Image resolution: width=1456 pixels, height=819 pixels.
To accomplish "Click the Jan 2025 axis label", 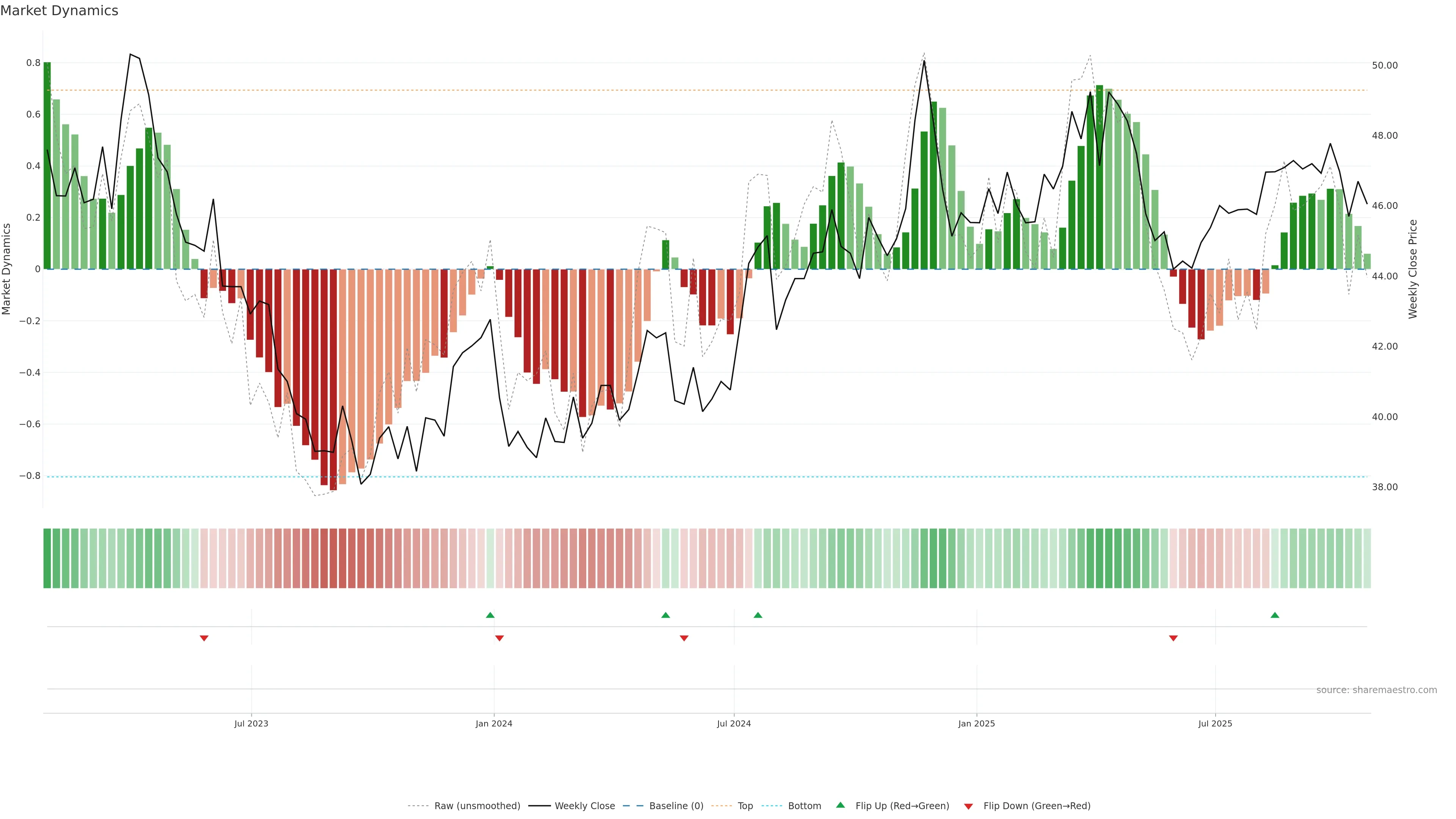I will (976, 723).
